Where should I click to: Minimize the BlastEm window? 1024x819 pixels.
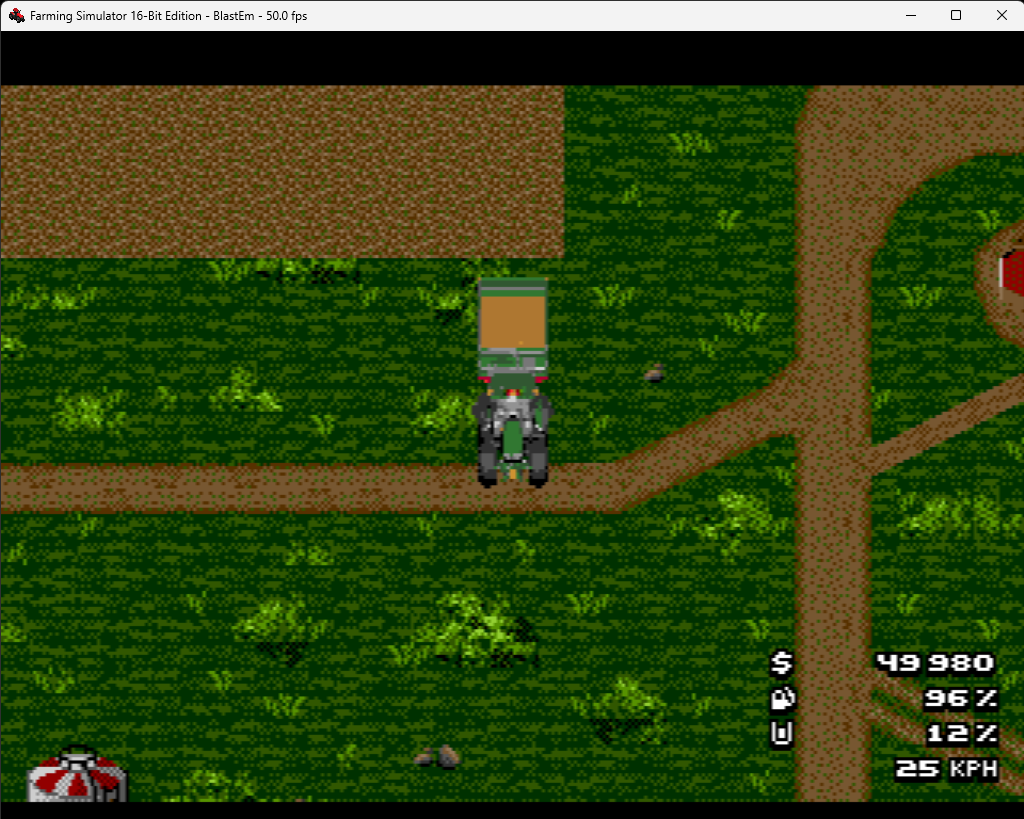click(911, 15)
